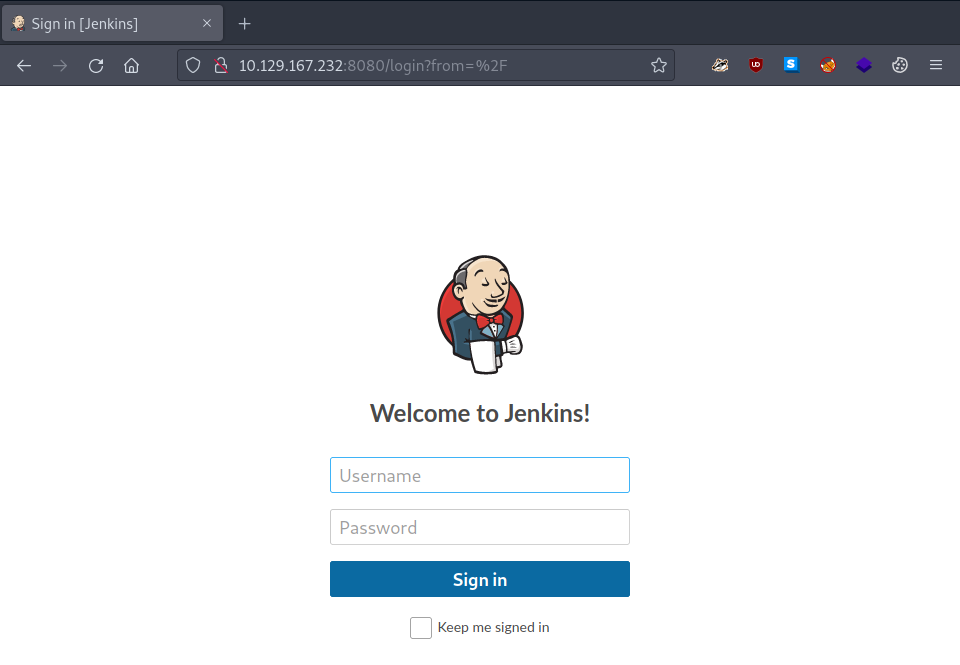Open the purple layered-squares extension
Viewport: 960px width, 665px height.
pyautogui.click(x=863, y=64)
